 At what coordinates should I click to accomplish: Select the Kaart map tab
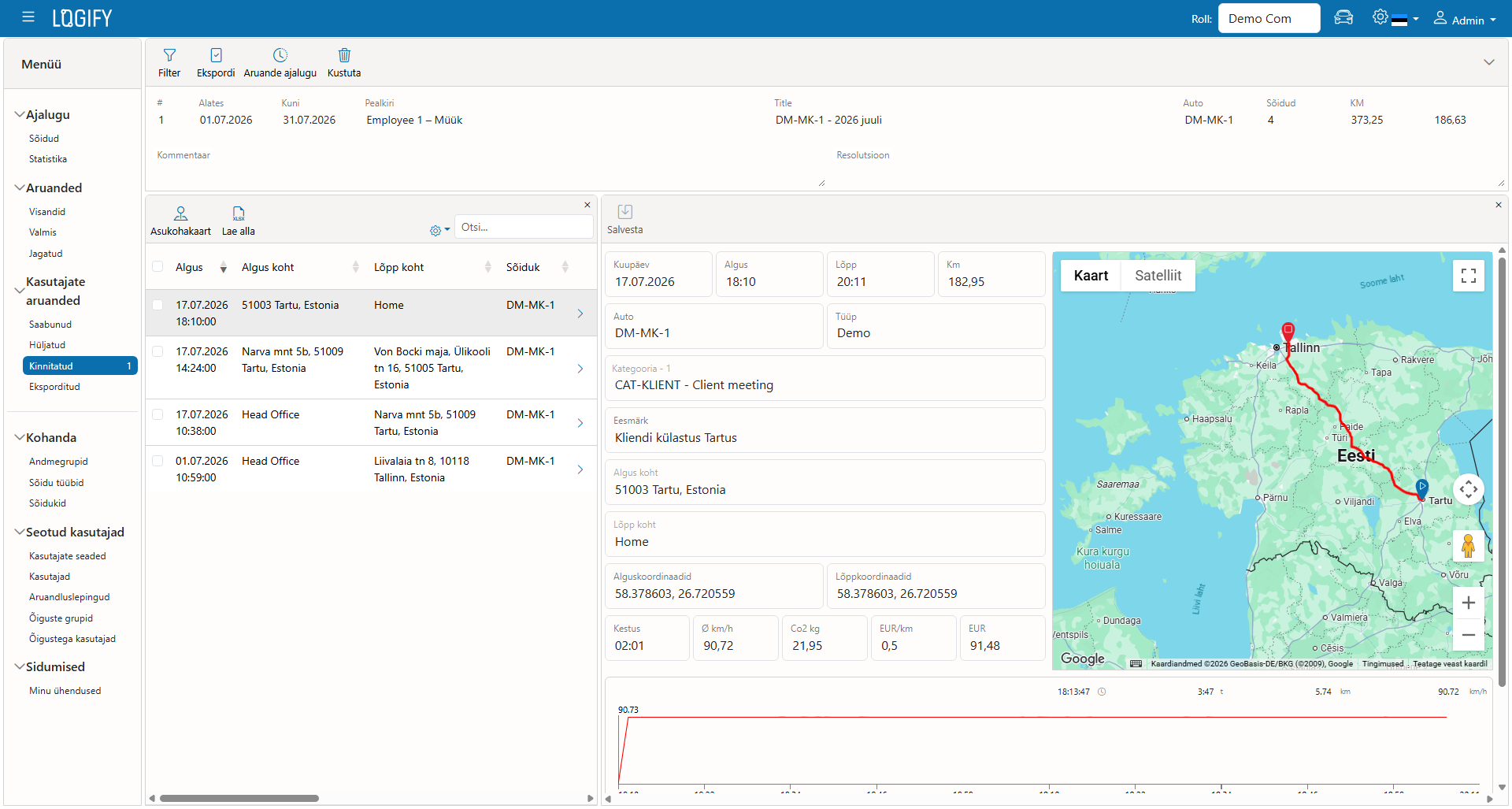(x=1091, y=276)
